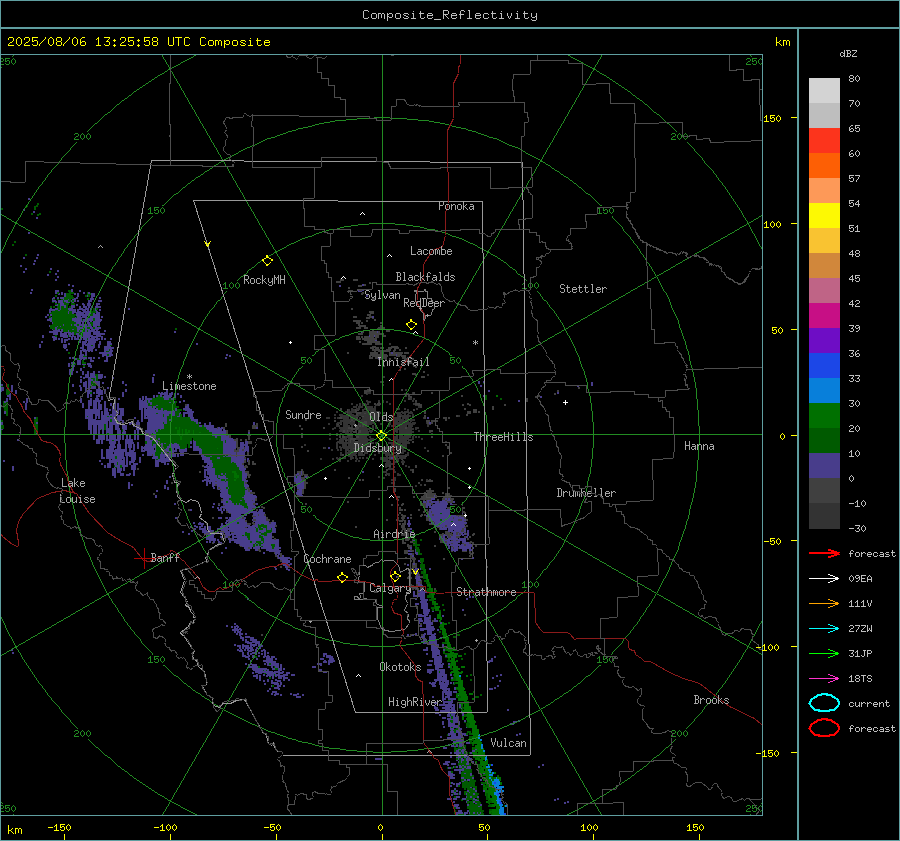
Task: Click the Calgary city label
Action: coord(390,588)
